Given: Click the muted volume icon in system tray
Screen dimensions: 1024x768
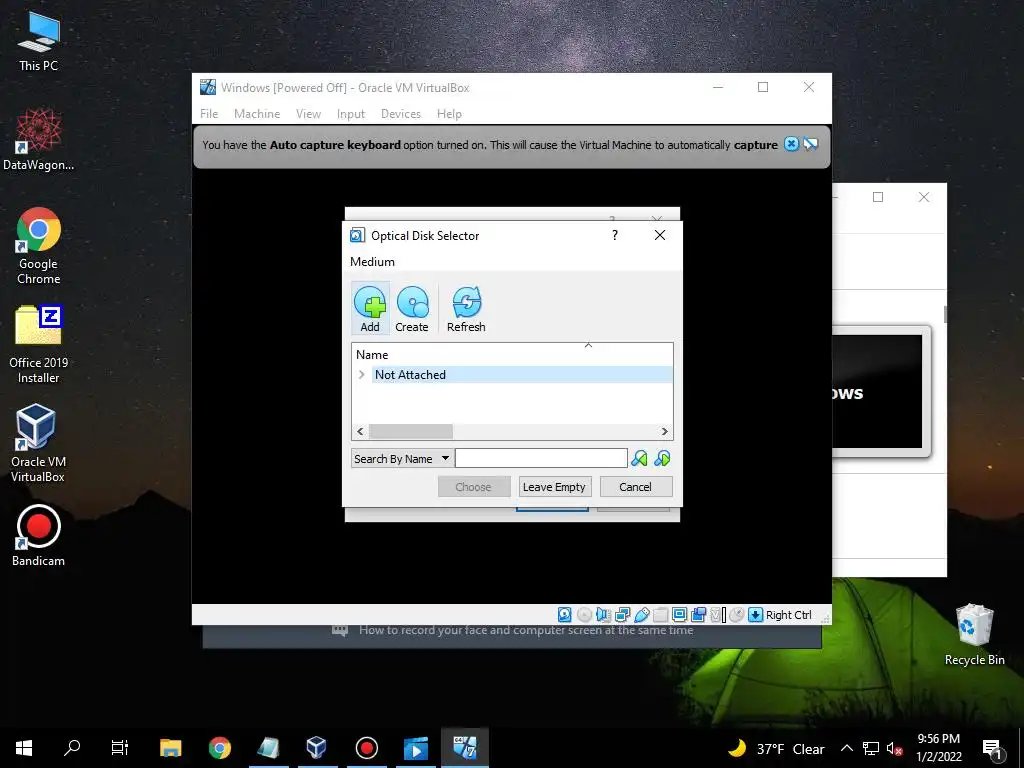Looking at the screenshot, I should point(895,748).
